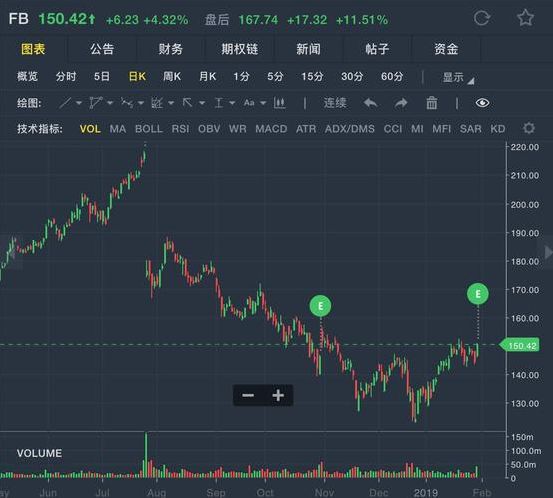Enable the MACD indicator
This screenshot has height=498, width=553.
point(271,129)
